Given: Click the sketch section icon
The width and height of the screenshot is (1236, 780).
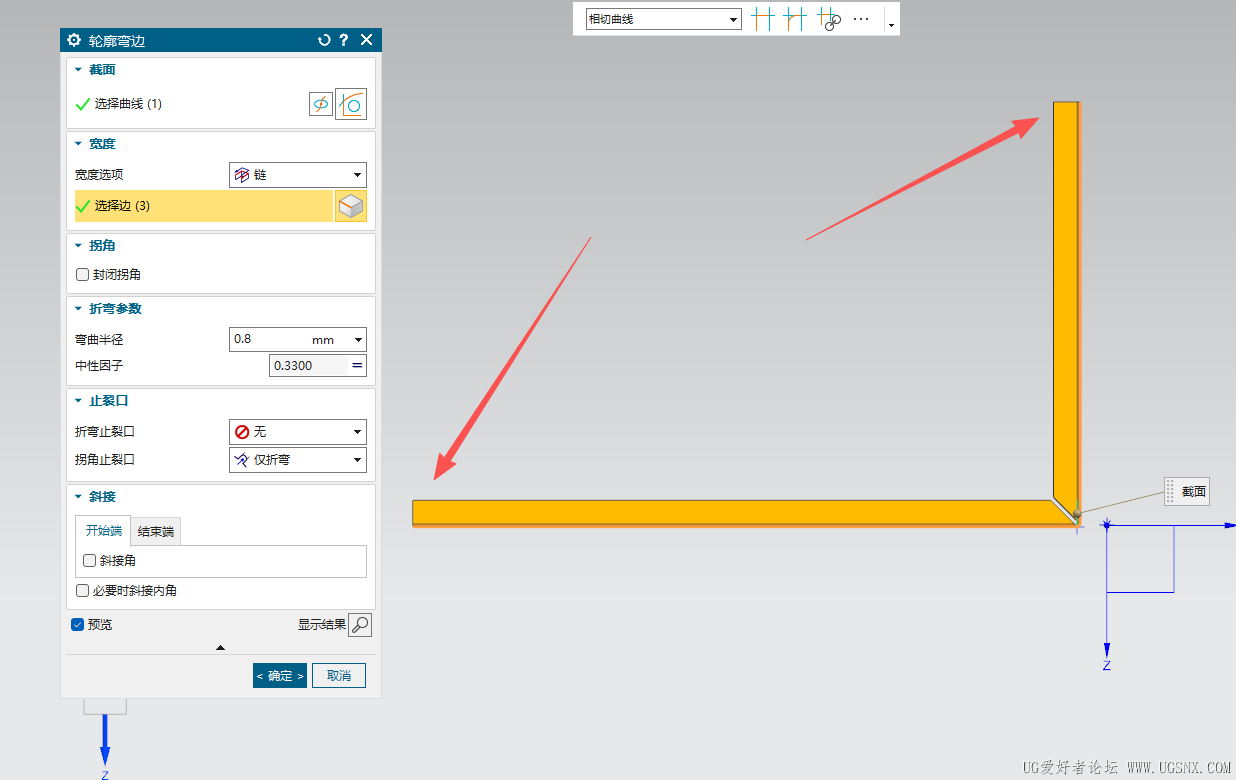Looking at the screenshot, I should pos(321,104).
